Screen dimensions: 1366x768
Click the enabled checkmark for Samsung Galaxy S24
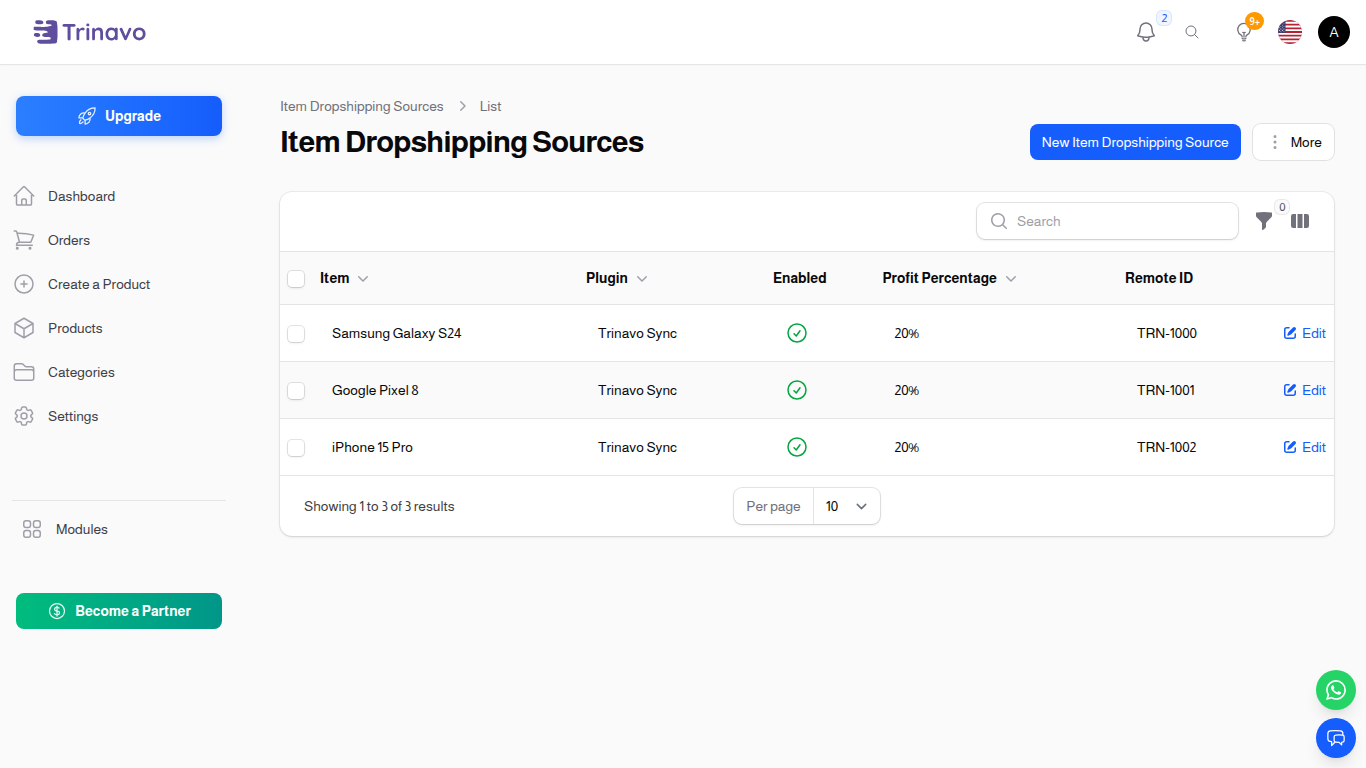(x=797, y=333)
